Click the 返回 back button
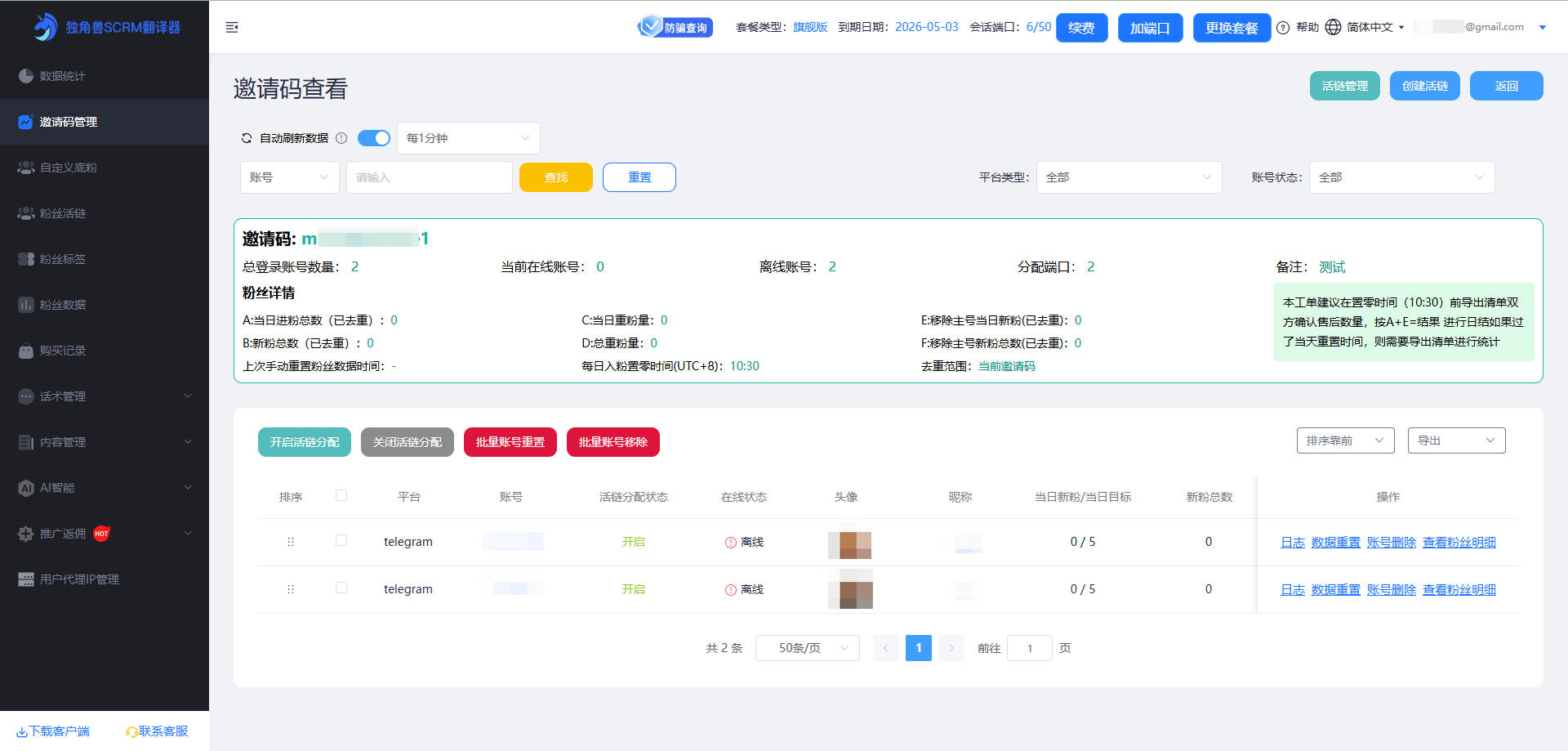The width and height of the screenshot is (1568, 751). (1507, 86)
